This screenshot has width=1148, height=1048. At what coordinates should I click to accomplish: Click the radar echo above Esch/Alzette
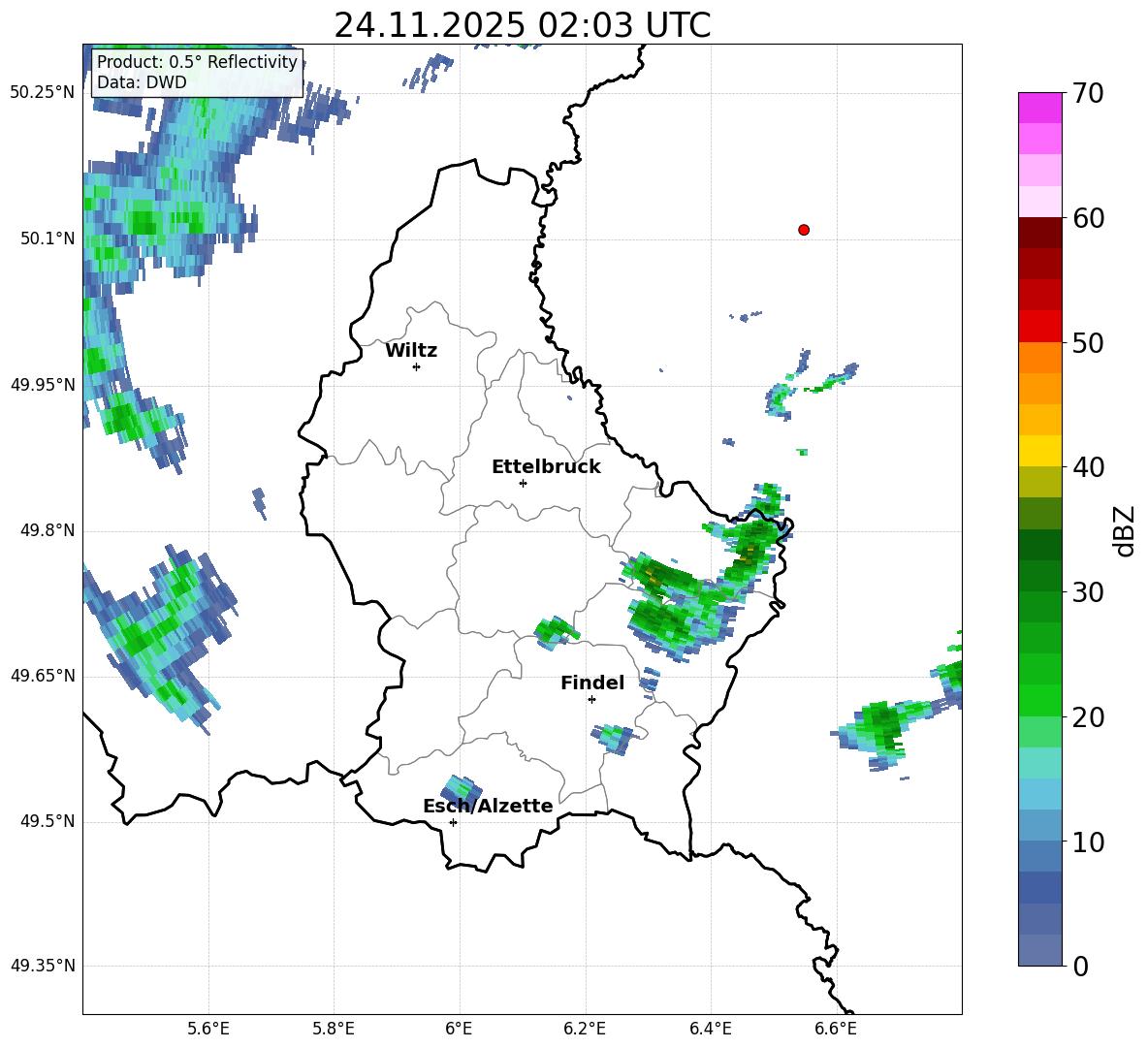click(462, 790)
